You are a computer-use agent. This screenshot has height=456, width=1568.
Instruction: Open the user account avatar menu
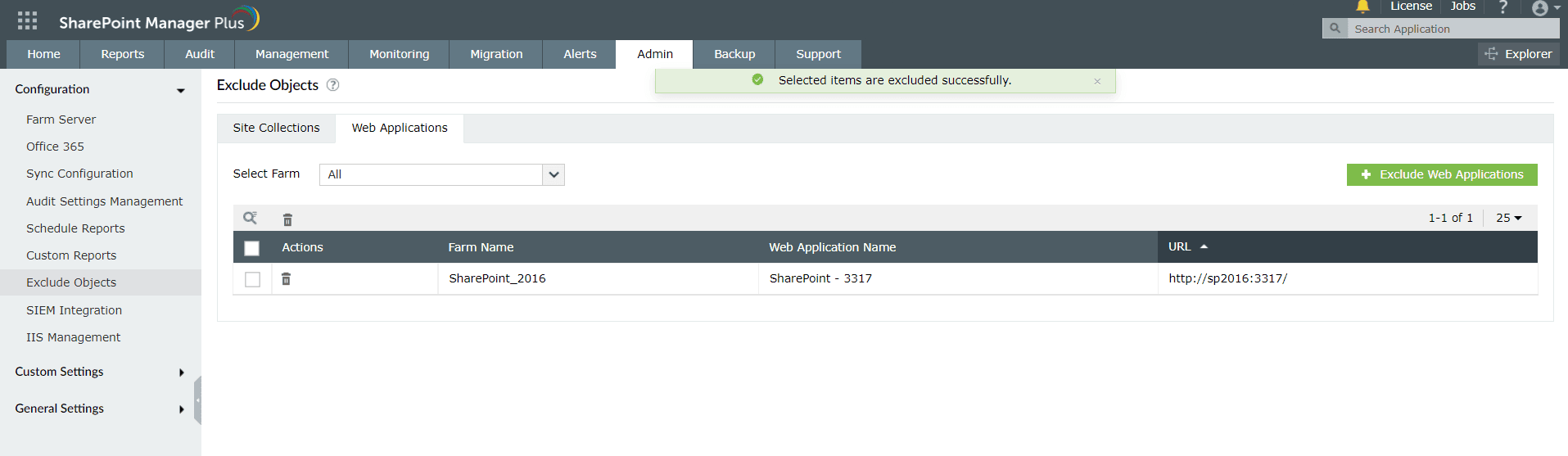[x=1546, y=8]
